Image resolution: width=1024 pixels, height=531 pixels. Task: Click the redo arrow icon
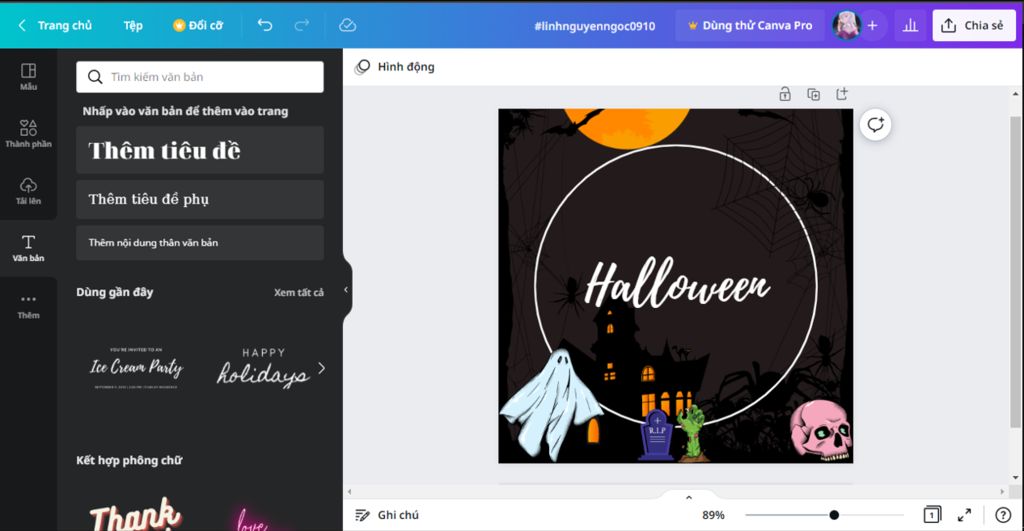coord(301,25)
